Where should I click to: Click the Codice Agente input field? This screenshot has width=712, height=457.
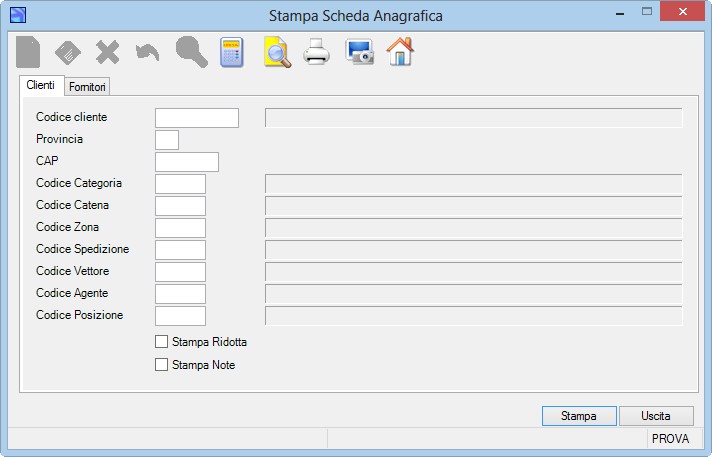180,293
